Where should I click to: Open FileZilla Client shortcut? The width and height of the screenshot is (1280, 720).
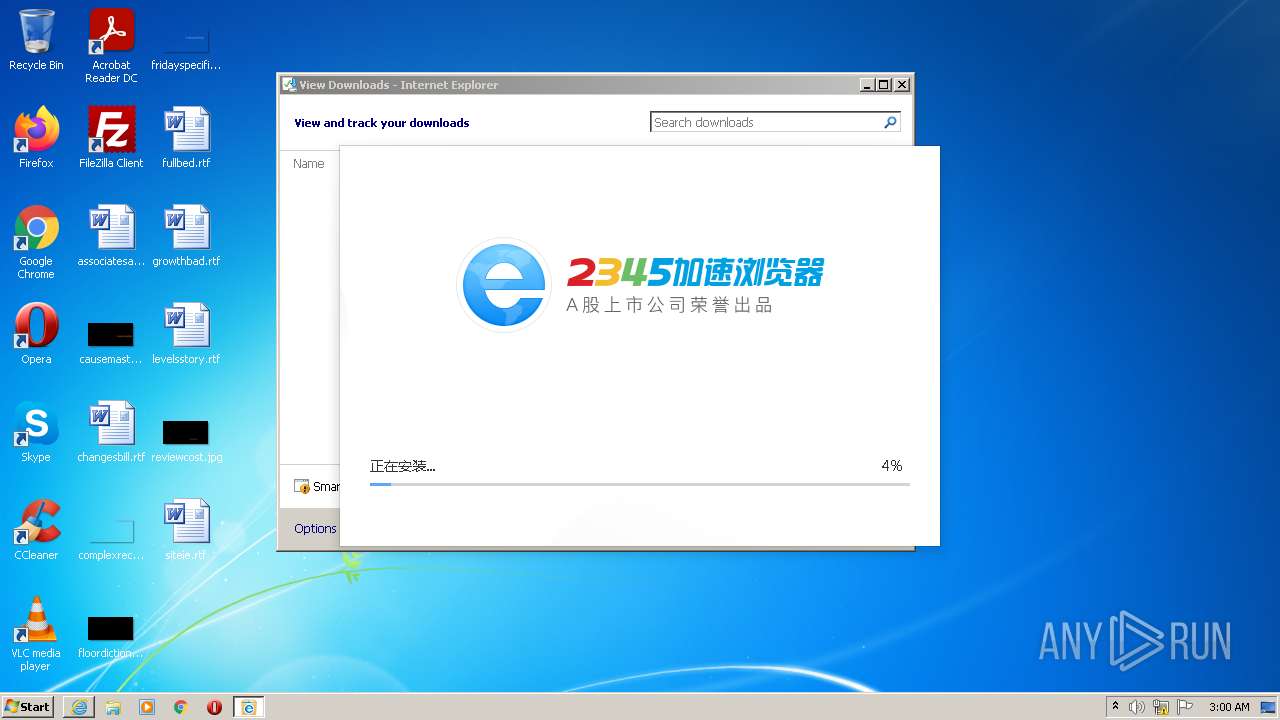111,138
